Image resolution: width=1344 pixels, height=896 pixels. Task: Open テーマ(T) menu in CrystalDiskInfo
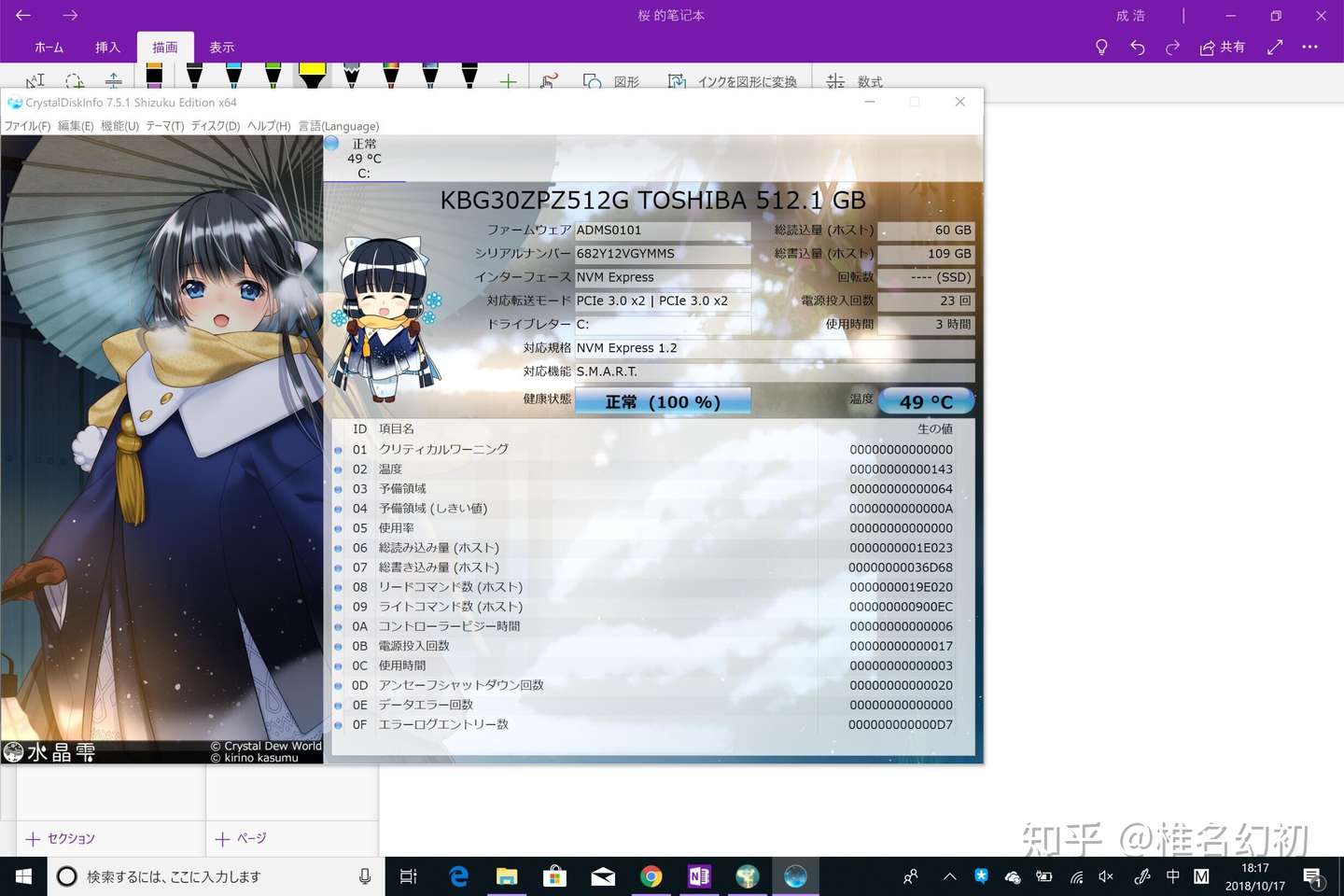pyautogui.click(x=164, y=126)
